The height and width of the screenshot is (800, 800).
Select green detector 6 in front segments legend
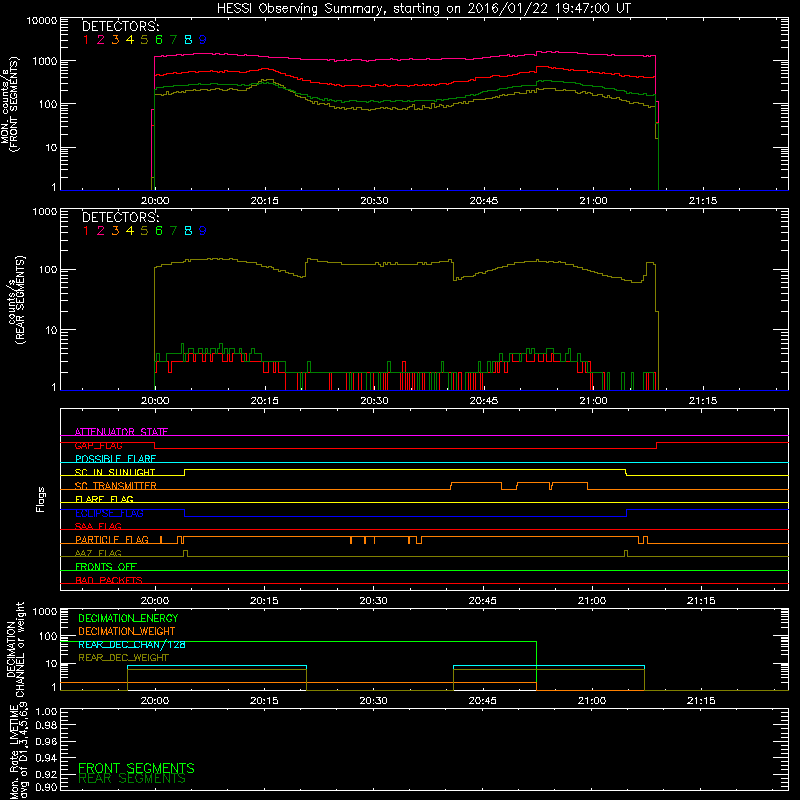pyautogui.click(x=159, y=40)
